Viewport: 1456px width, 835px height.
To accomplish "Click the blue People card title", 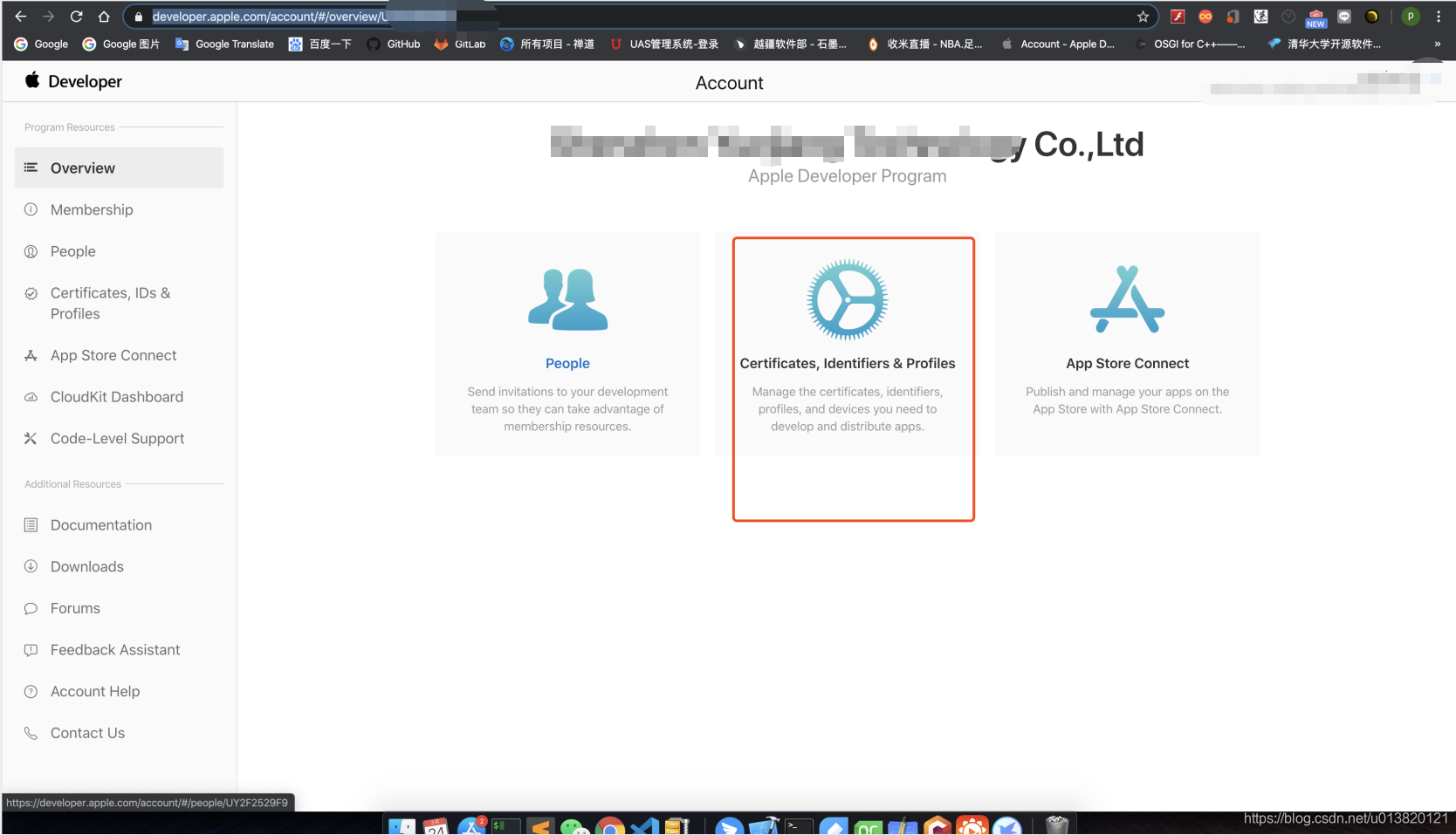I will tap(567, 363).
